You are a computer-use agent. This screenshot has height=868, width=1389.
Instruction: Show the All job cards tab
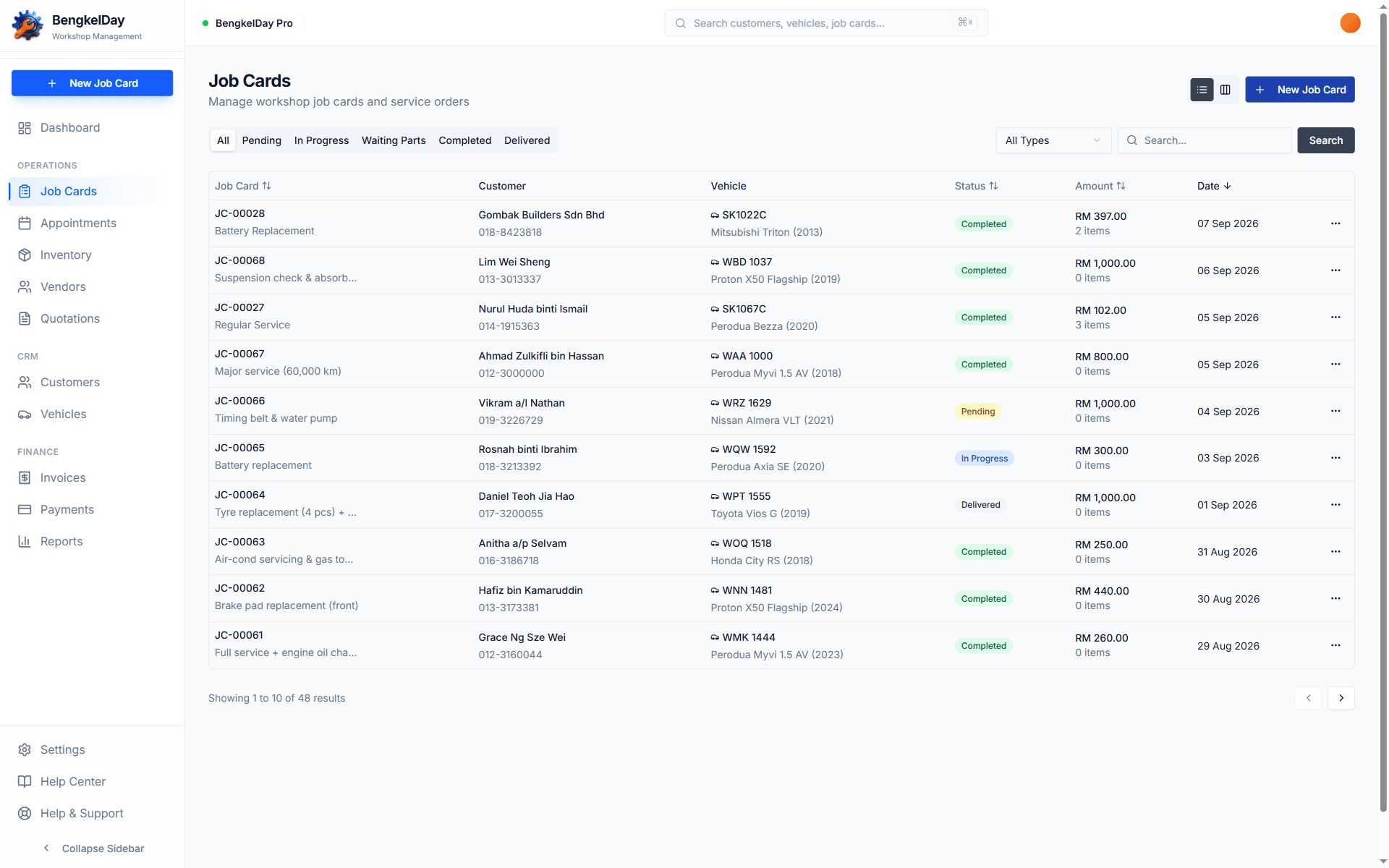pyautogui.click(x=223, y=140)
